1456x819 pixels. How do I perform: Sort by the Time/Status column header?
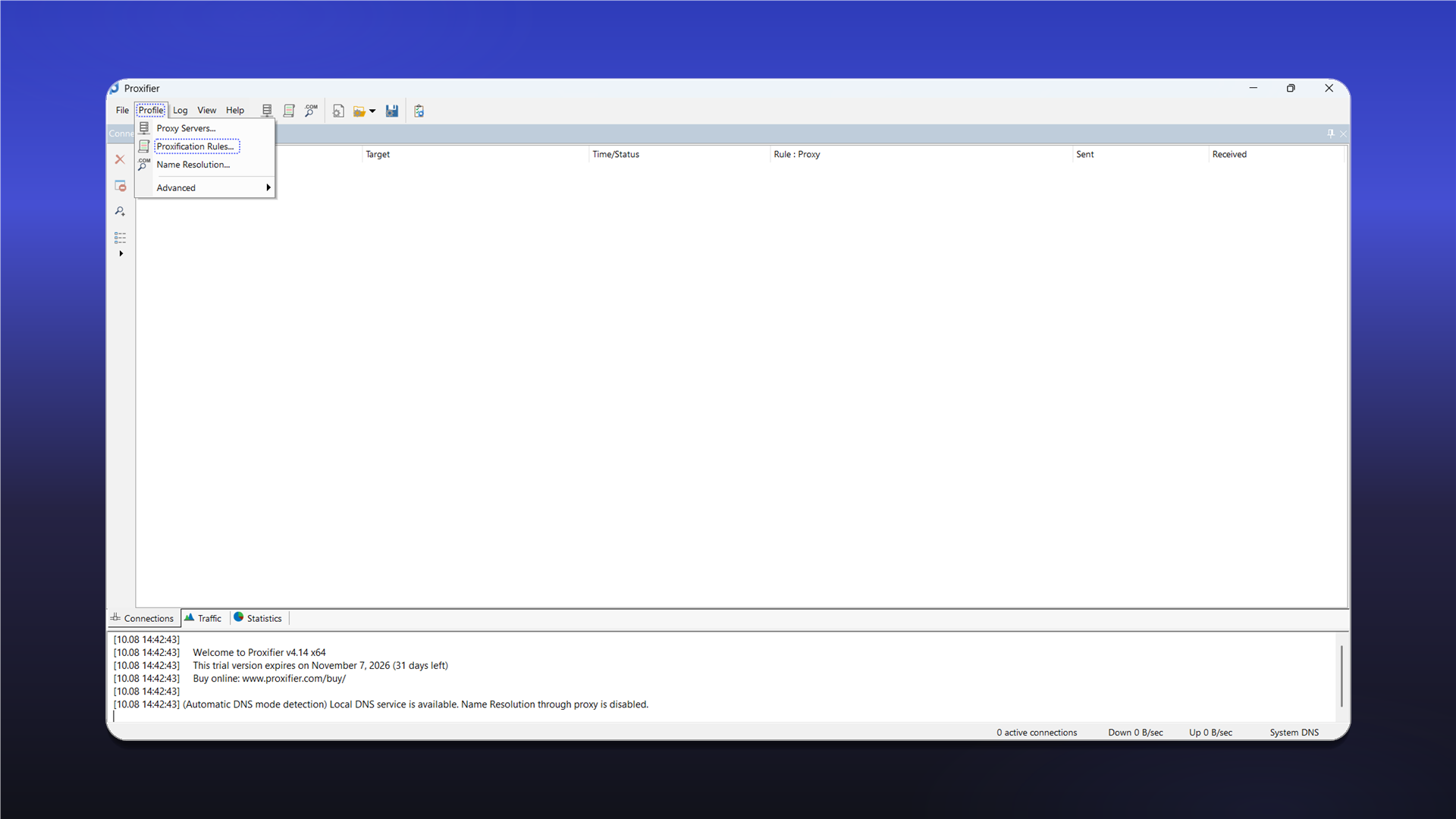(679, 154)
